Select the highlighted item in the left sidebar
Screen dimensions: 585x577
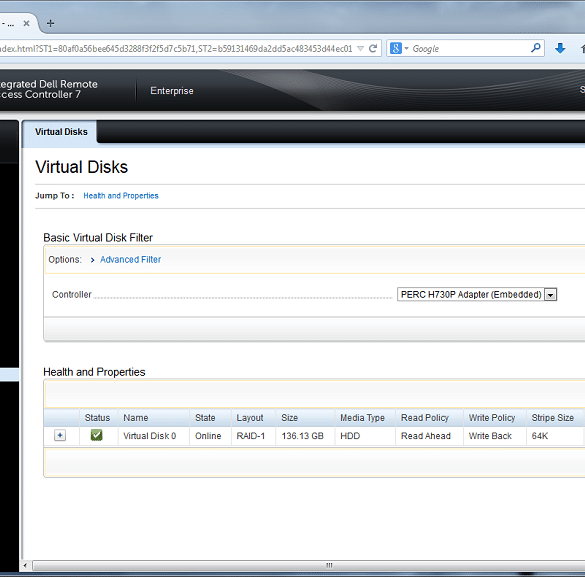tap(9, 374)
